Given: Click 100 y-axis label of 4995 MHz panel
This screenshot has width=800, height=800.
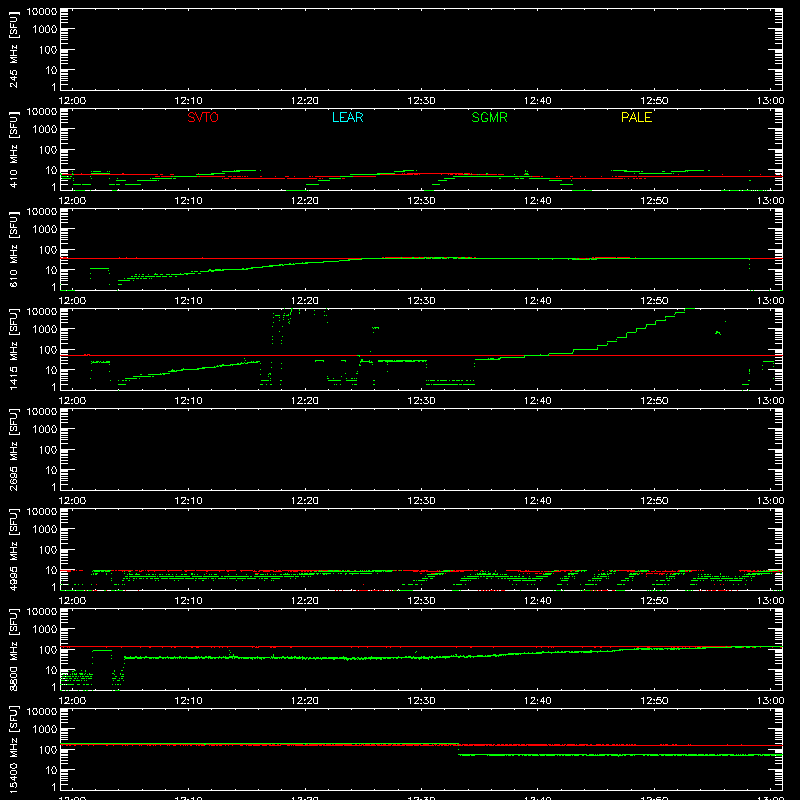Looking at the screenshot, I should (48, 550).
